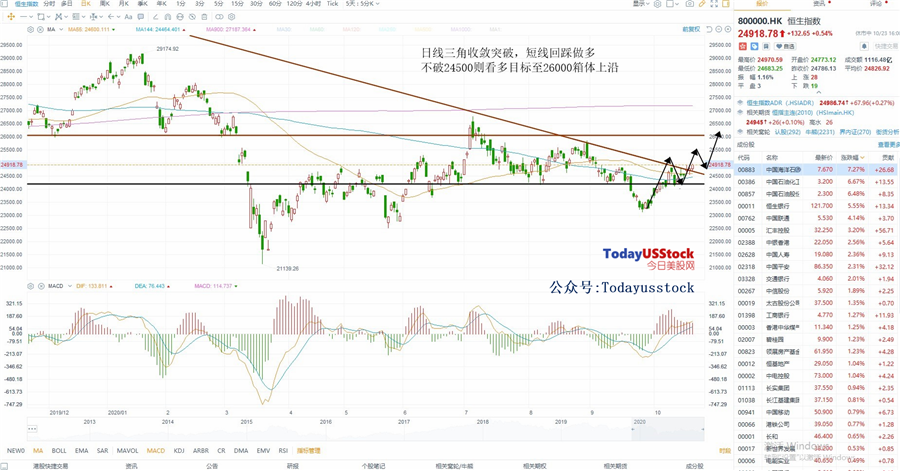Click the link drawings icon in toolbar
This screenshot has height=471, width=900.
coord(219,17)
